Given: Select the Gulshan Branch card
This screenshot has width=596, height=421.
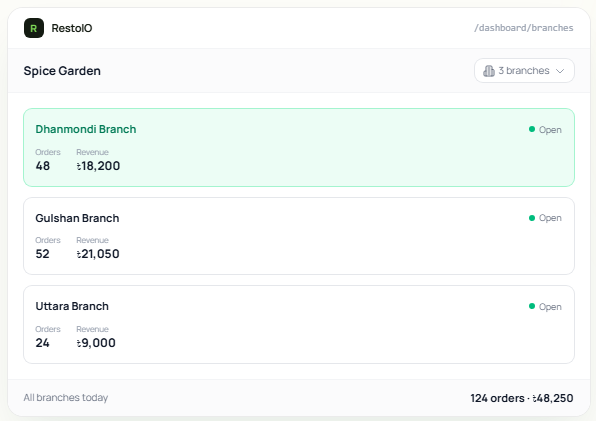Looking at the screenshot, I should 299,236.
